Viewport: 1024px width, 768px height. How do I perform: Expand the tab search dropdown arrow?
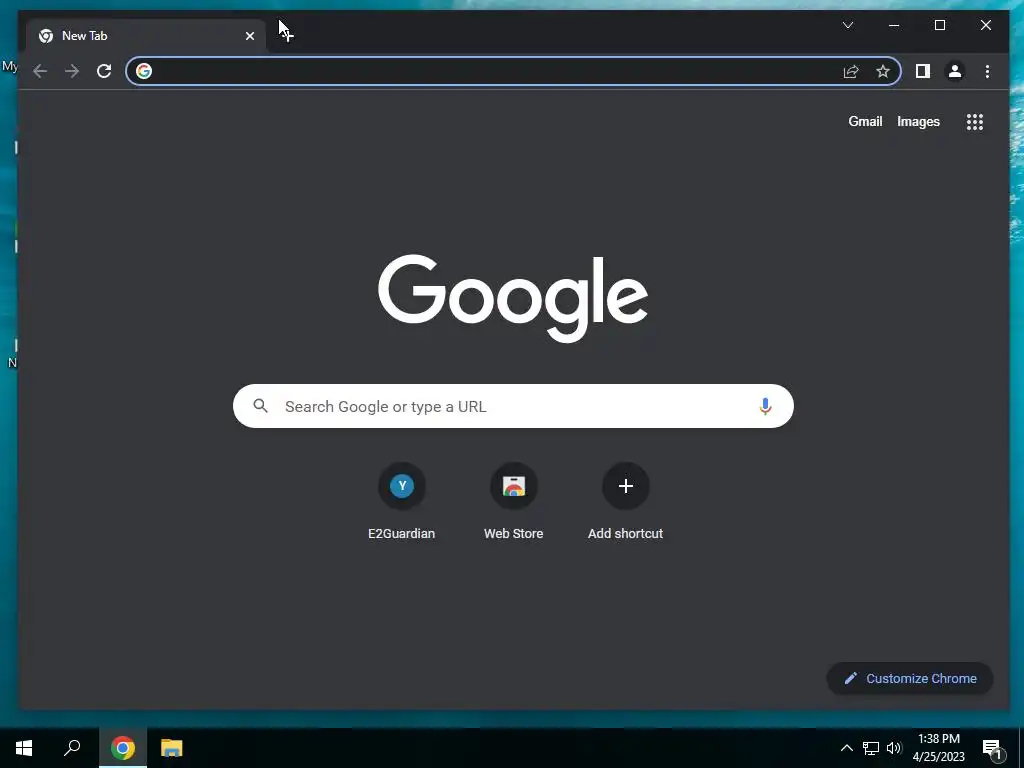pos(848,25)
